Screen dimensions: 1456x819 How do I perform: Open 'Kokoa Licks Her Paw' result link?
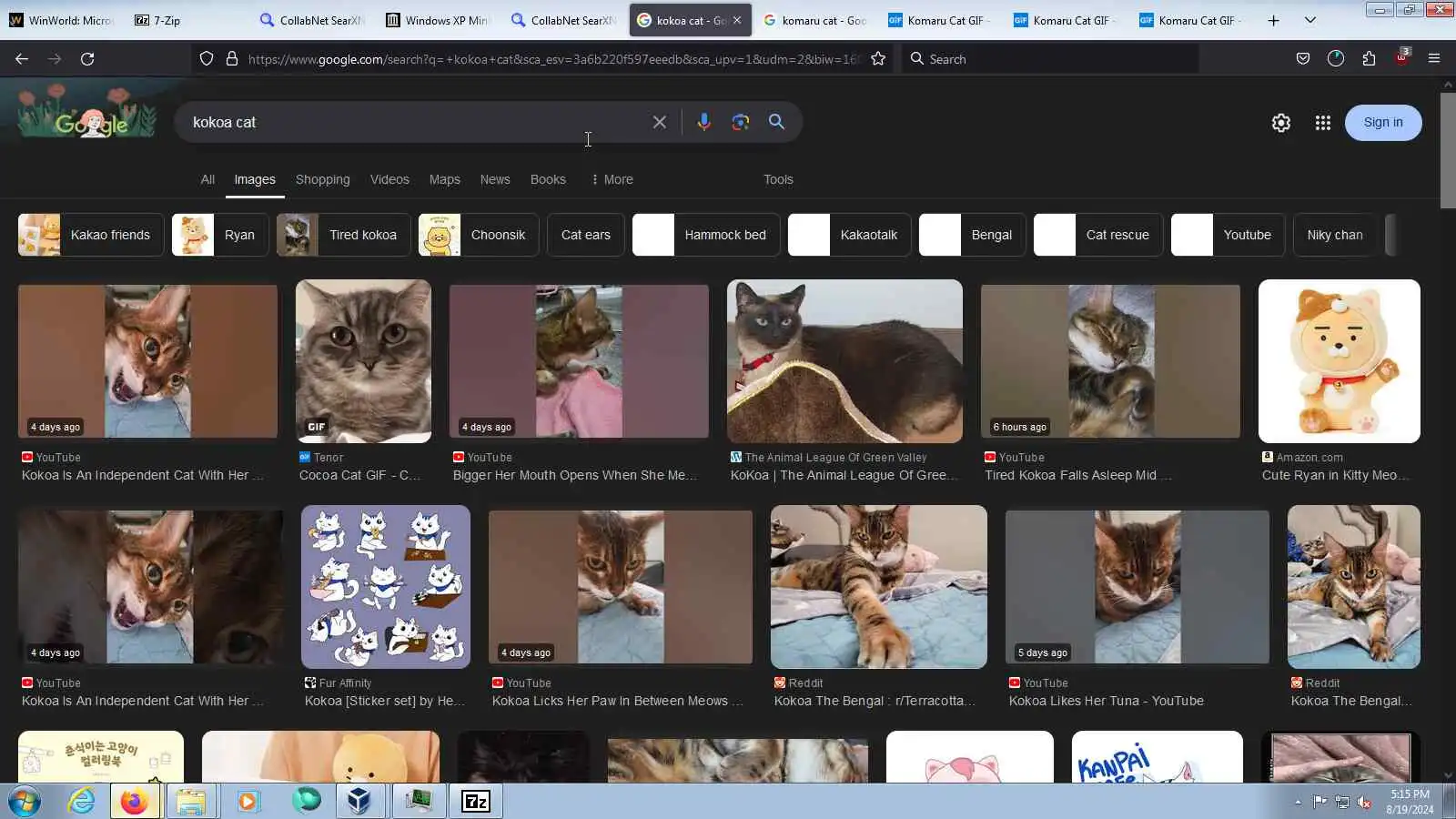[618, 701]
